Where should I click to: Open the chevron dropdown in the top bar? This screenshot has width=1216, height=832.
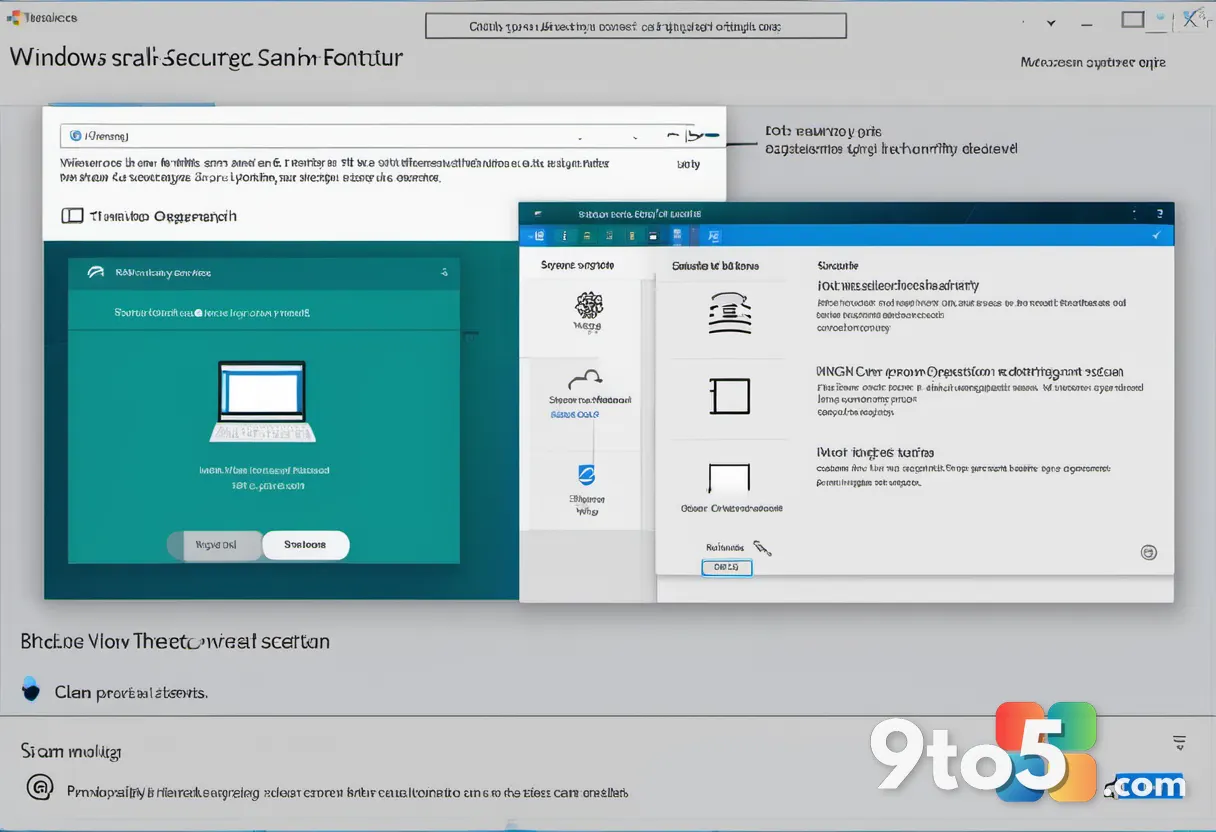tap(1051, 22)
